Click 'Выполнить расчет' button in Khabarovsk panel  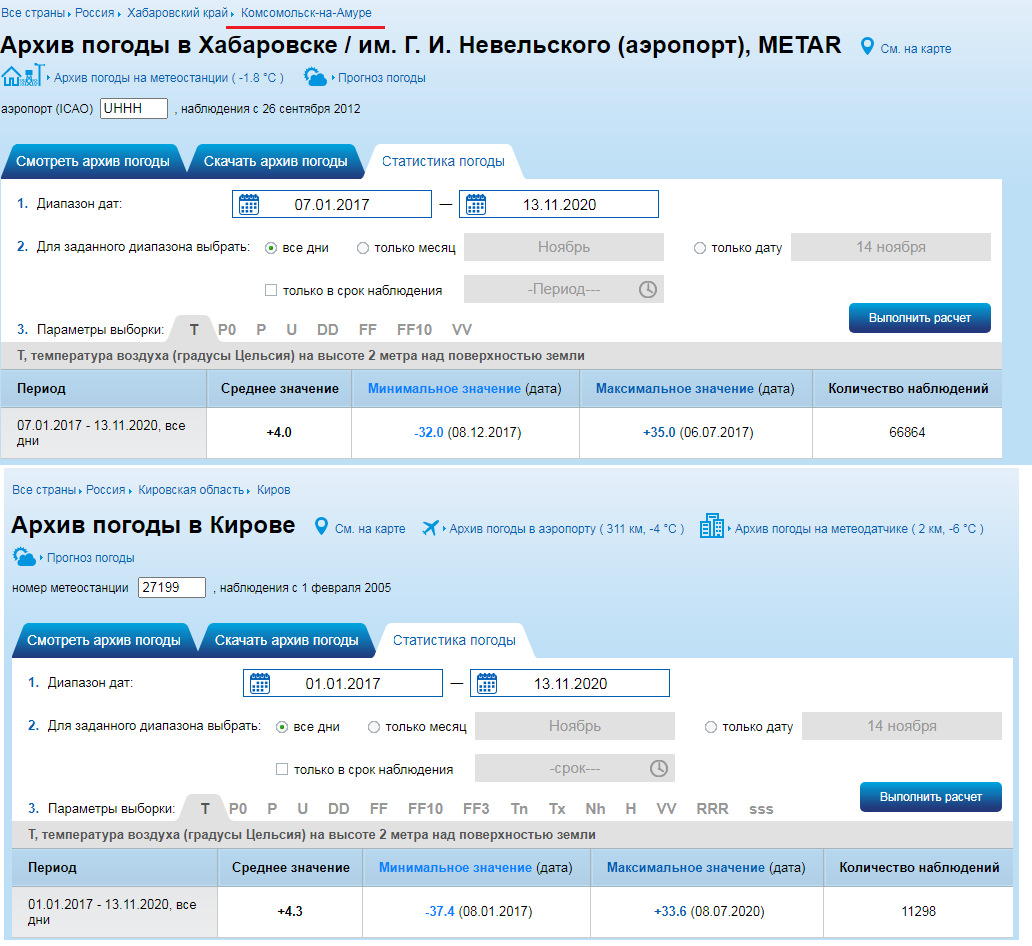tap(919, 318)
